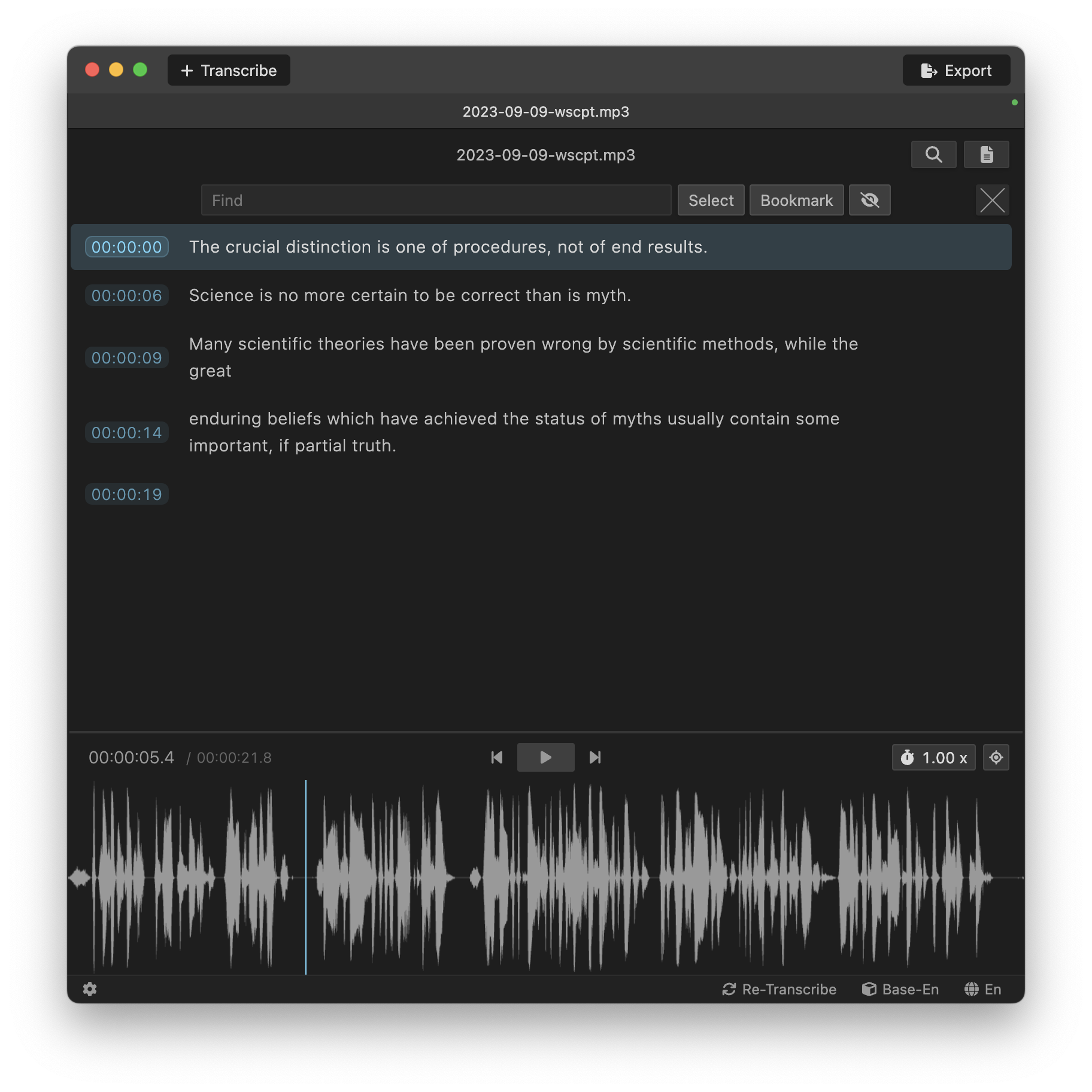Open the En language selector
This screenshot has width=1092, height=1092.
[982, 989]
